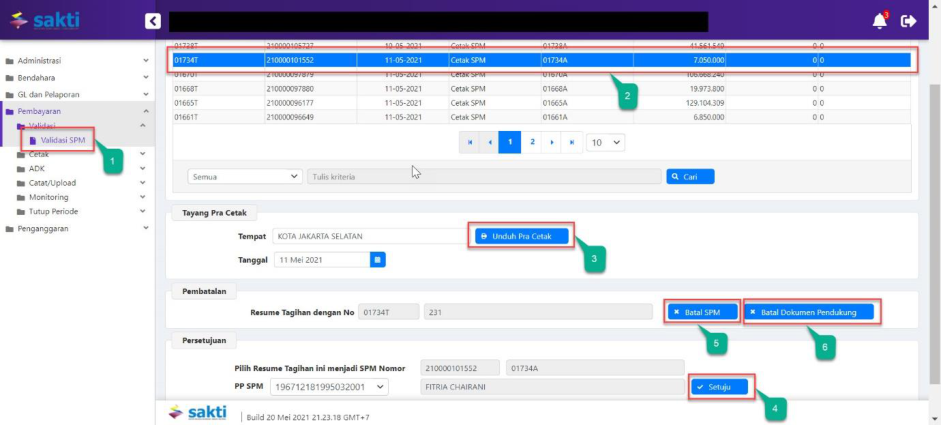Jump to last page of table
The height and width of the screenshot is (425, 941).
pos(572,143)
